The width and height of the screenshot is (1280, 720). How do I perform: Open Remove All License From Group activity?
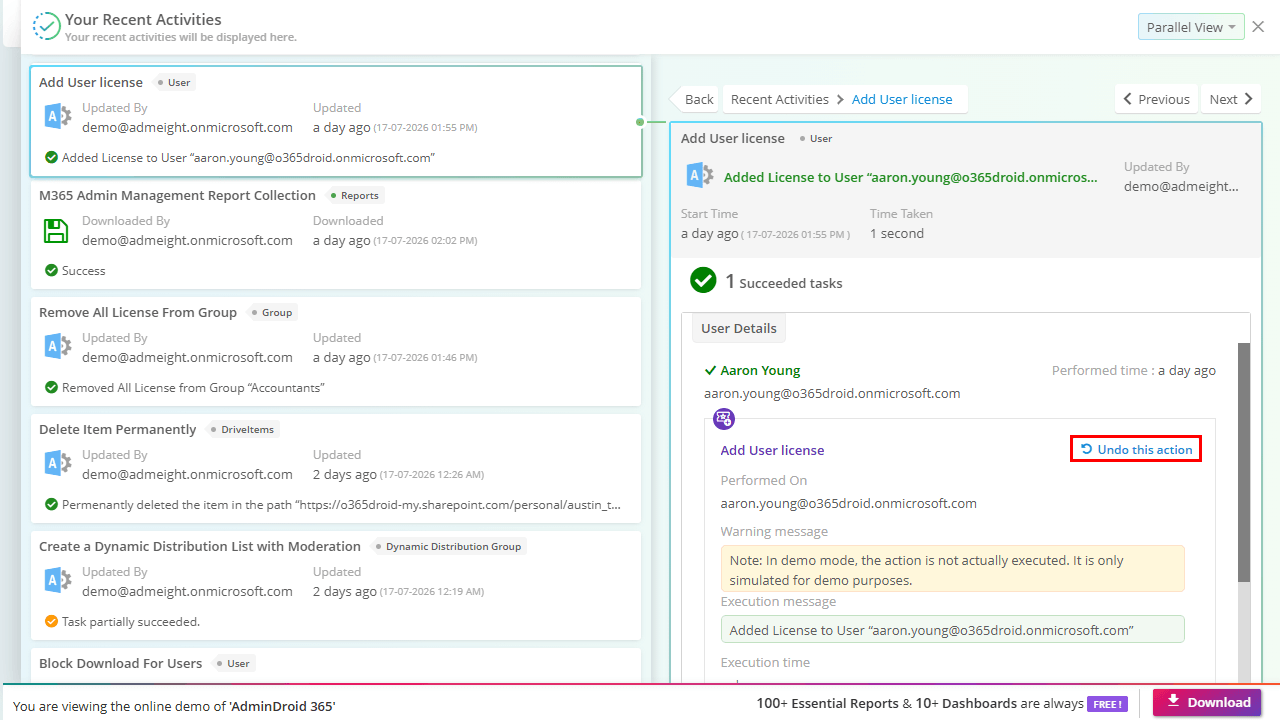click(336, 352)
